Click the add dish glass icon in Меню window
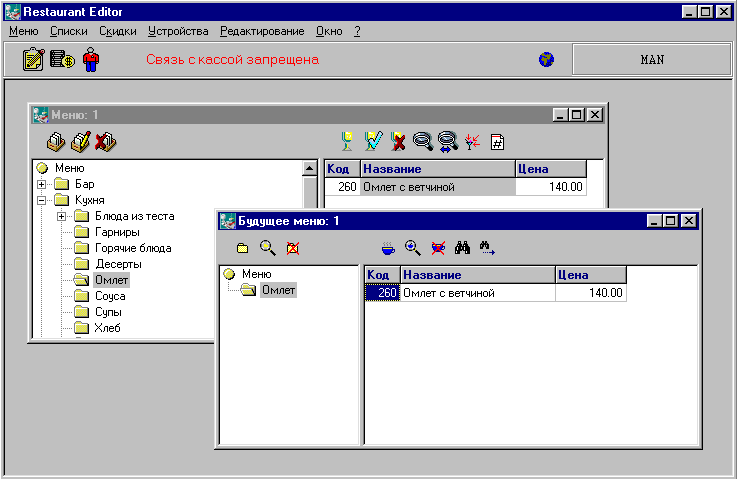Screen dimensions: 737x479 click(x=347, y=141)
